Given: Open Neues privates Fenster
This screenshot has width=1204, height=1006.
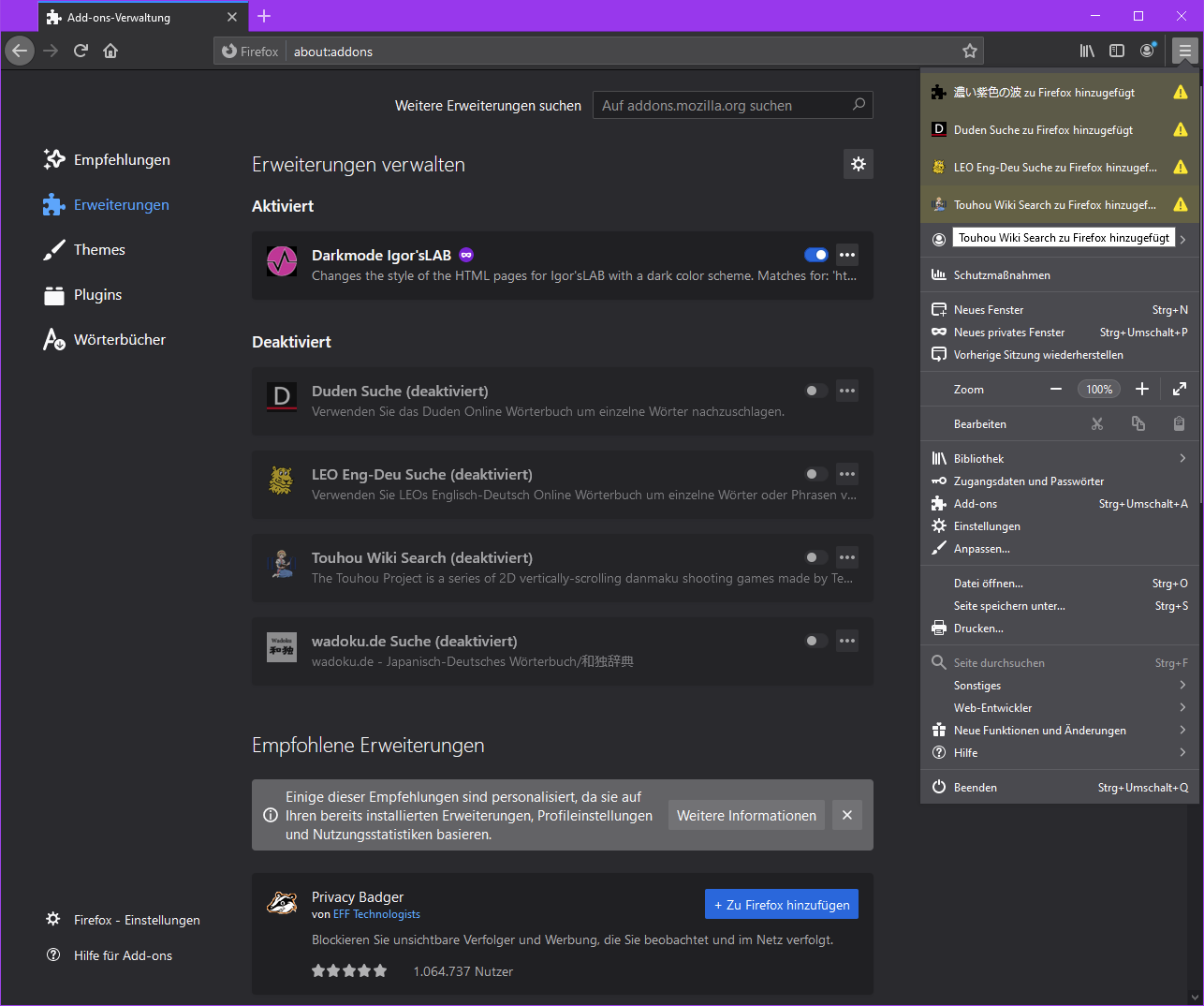Looking at the screenshot, I should (x=1060, y=333).
